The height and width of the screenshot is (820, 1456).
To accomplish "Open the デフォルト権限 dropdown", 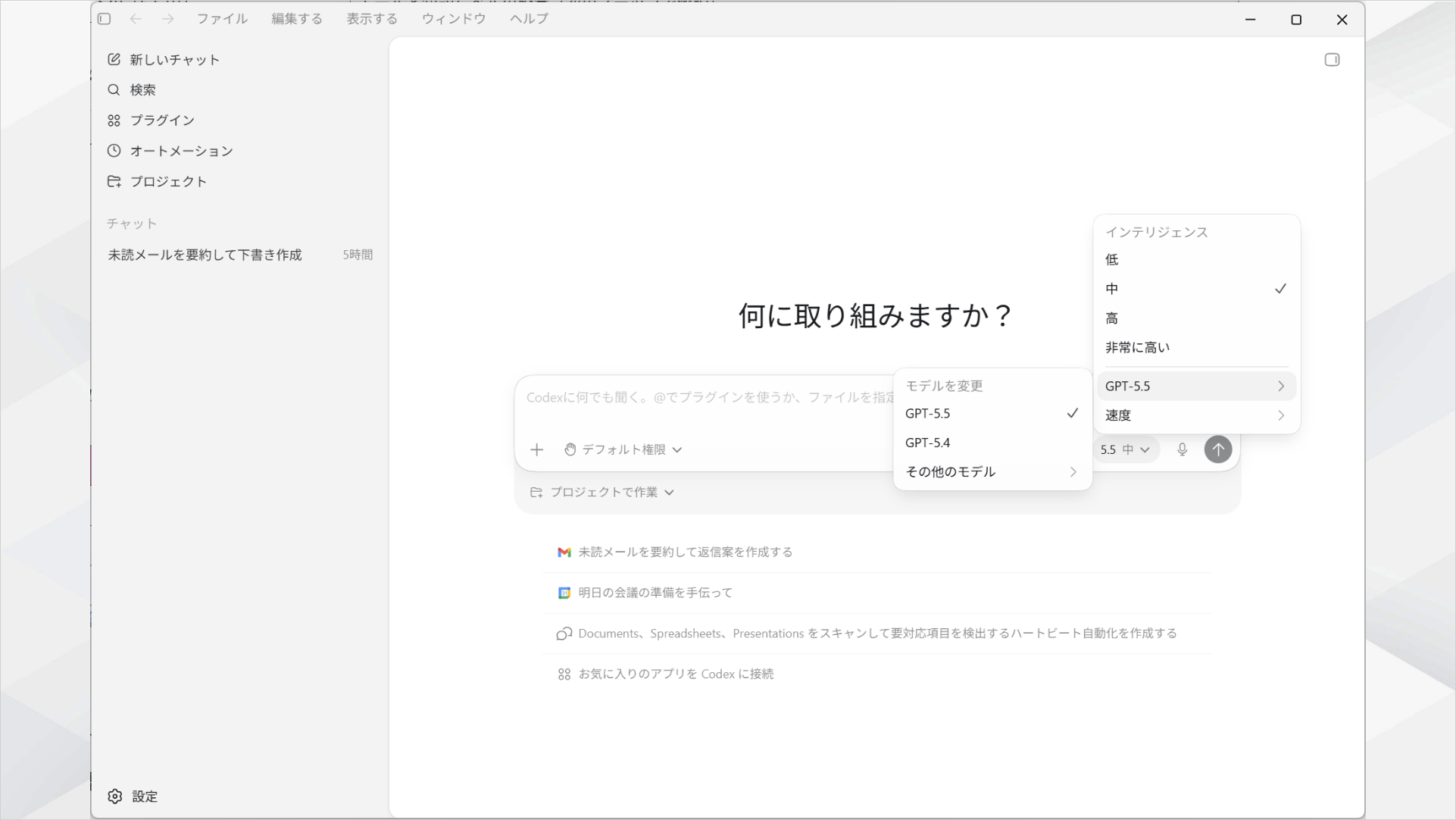I will pos(623,449).
